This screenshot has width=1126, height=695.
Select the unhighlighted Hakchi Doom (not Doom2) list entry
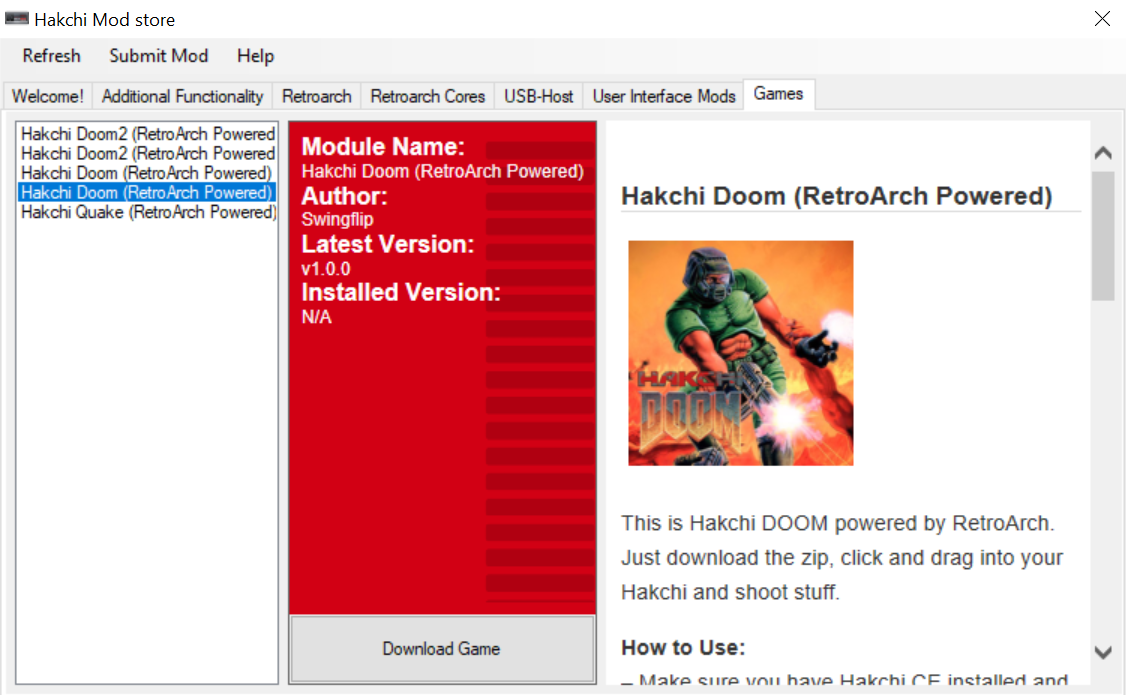146,173
